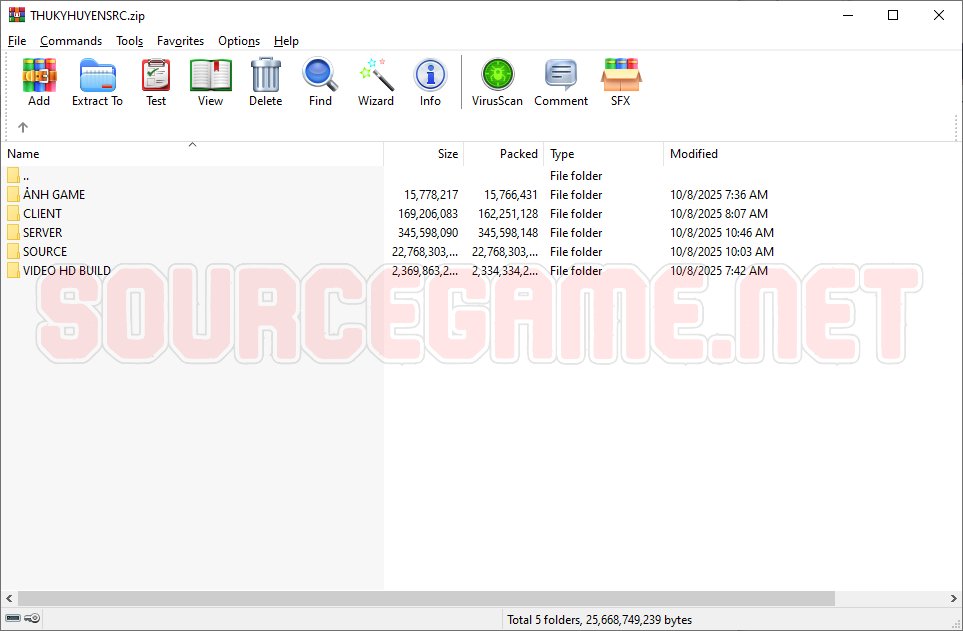Click the Extract To toolbar icon
Image resolution: width=963 pixels, height=631 pixels.
97,81
